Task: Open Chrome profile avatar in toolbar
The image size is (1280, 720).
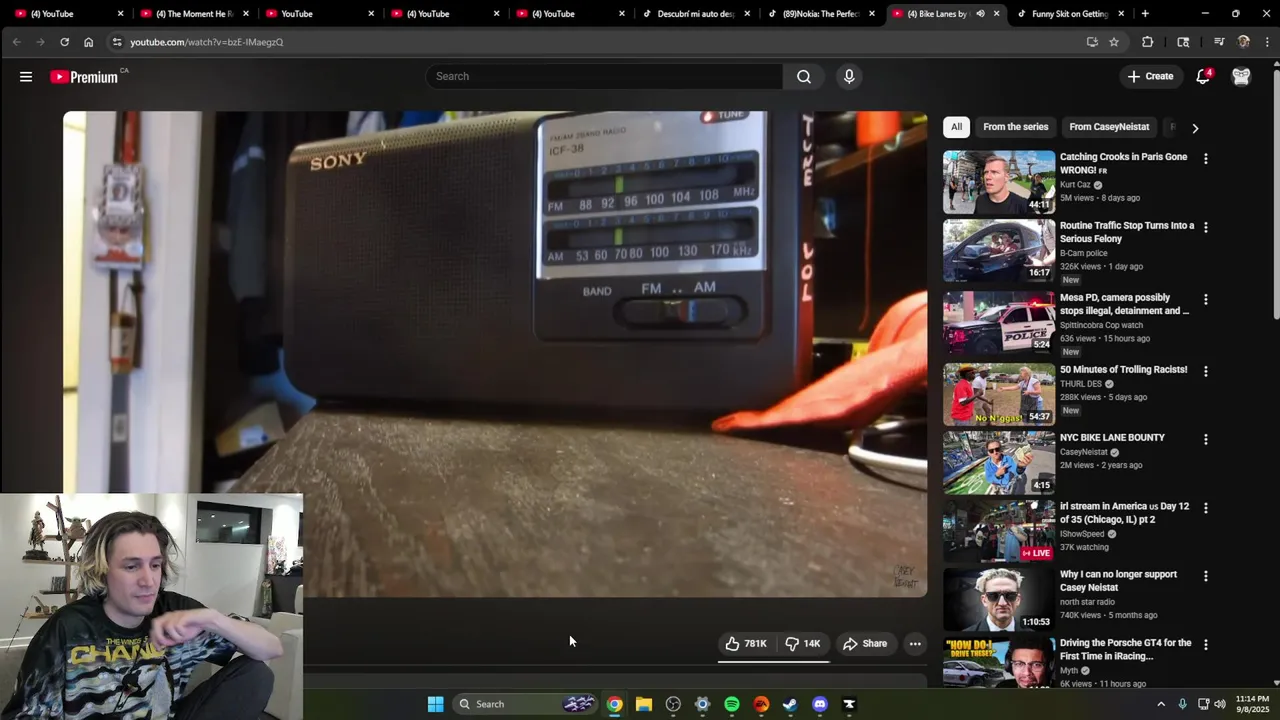Action: 1243,42
